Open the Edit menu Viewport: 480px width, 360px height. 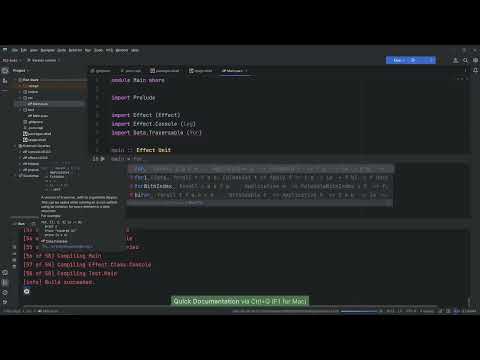click(24, 50)
